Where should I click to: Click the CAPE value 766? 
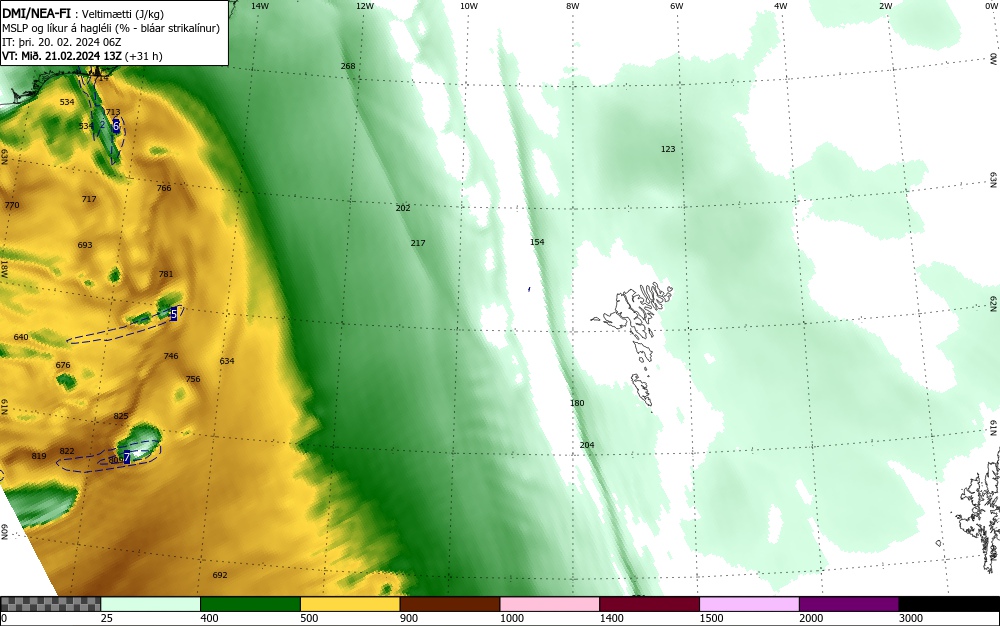[x=164, y=189]
